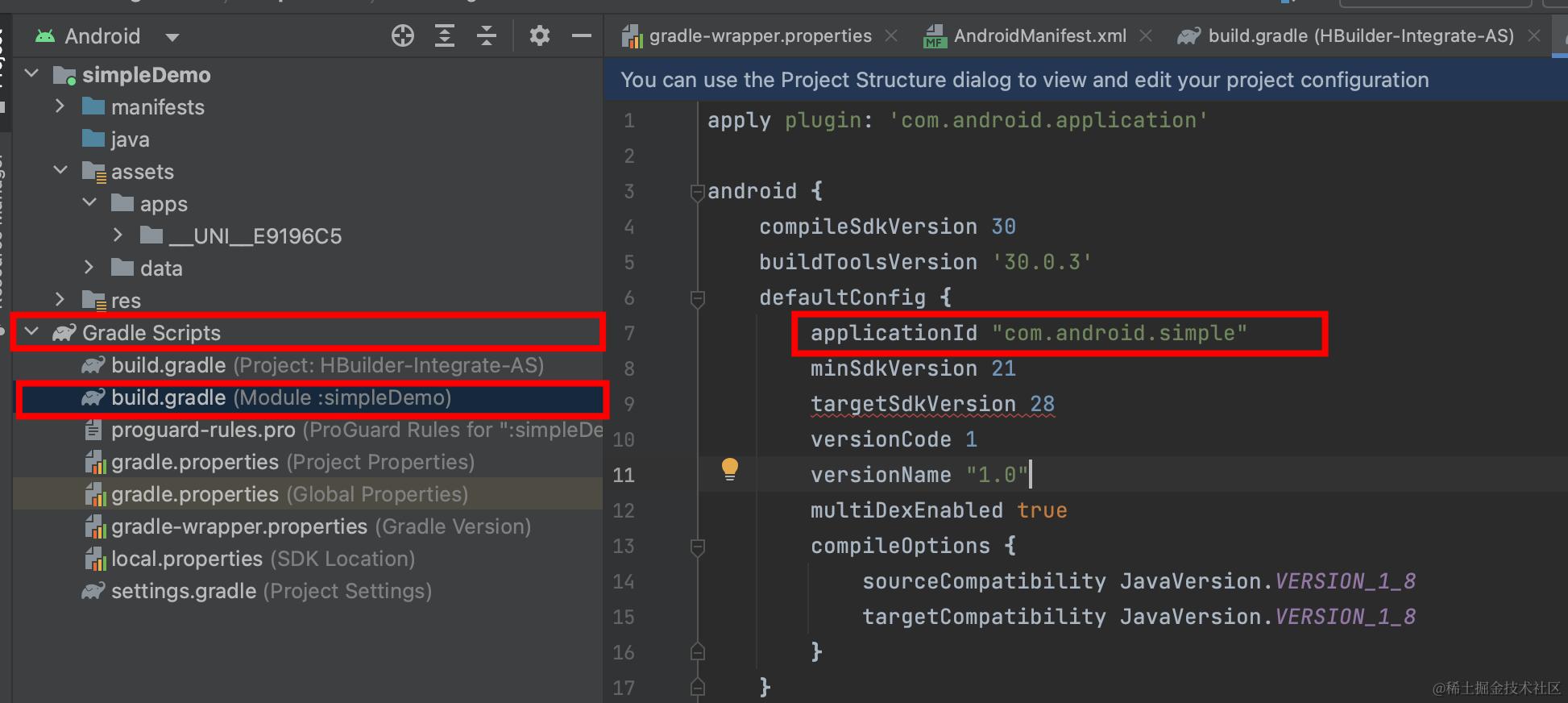Click the minSdkVersion 21 line

[x=913, y=368]
